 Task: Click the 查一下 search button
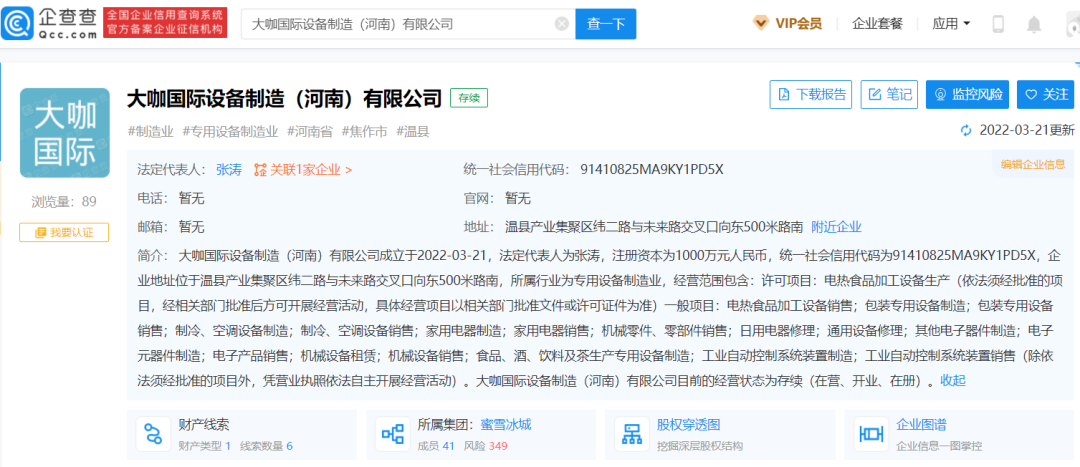[606, 24]
